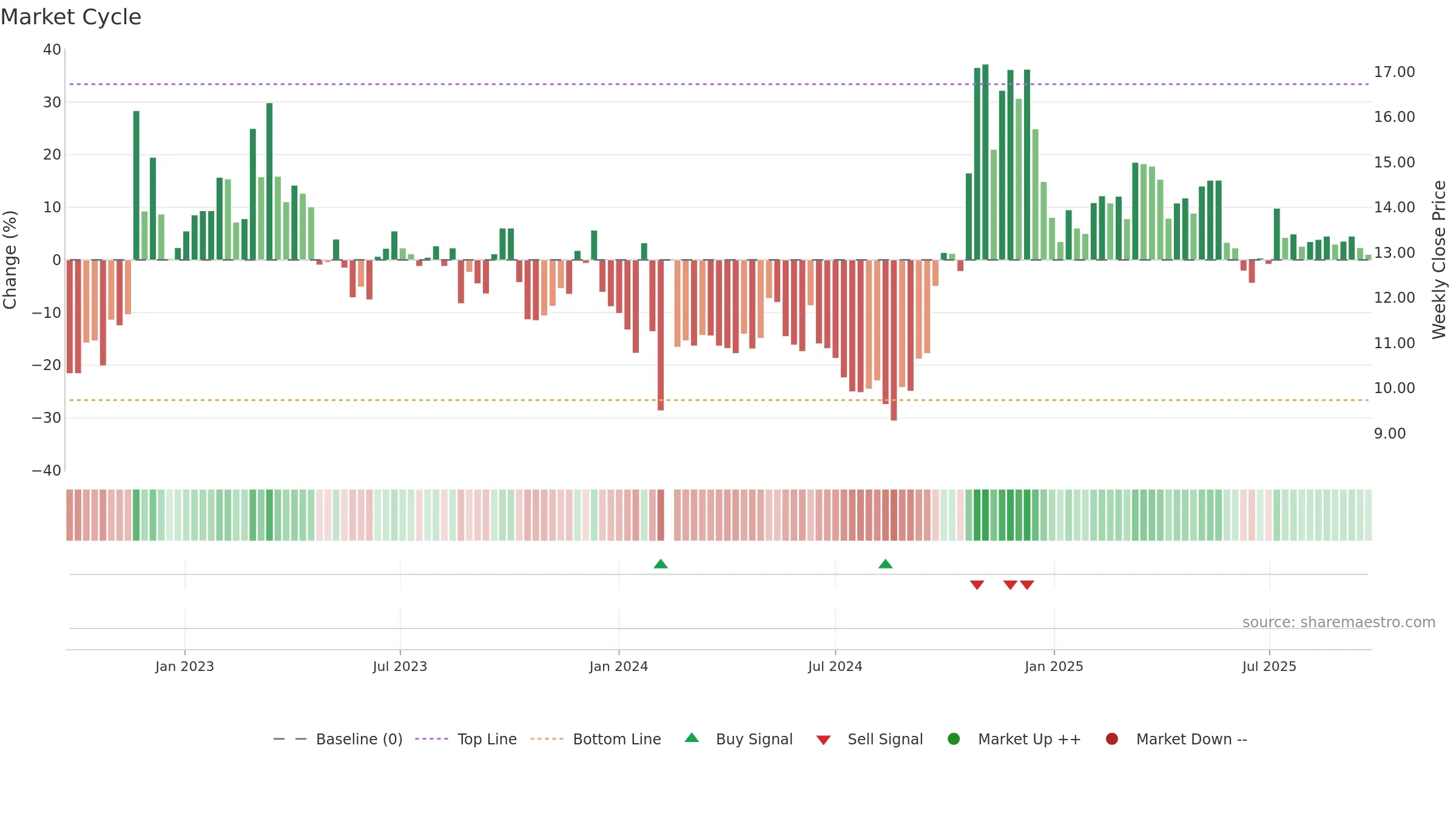Image resolution: width=1456 pixels, height=819 pixels.
Task: Click the 17.00 price axis value
Action: point(1394,72)
